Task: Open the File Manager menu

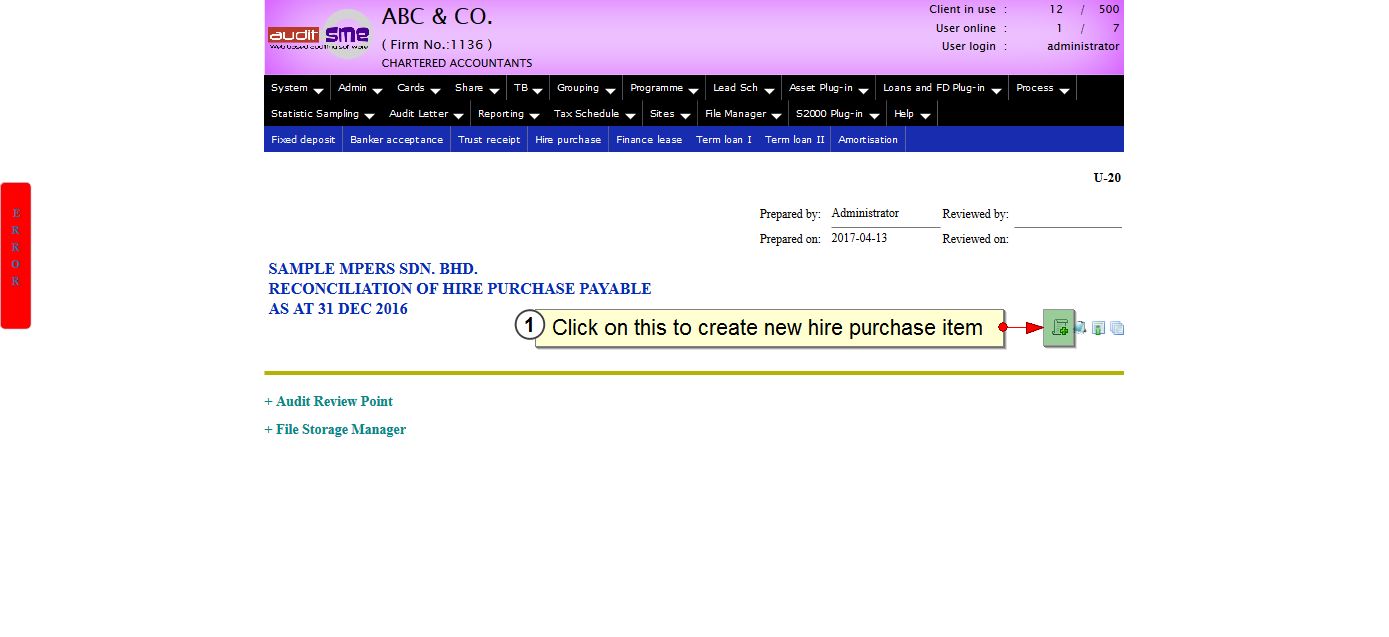Action: 742,114
